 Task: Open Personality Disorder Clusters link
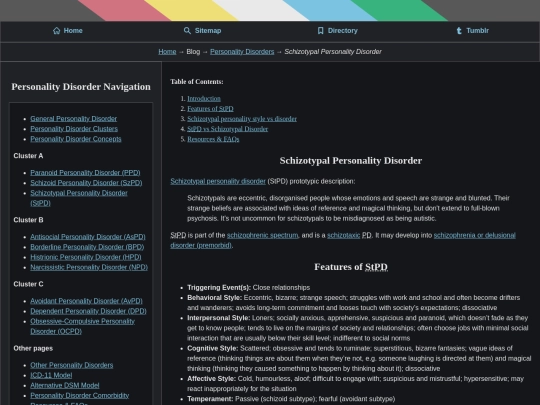(x=74, y=129)
